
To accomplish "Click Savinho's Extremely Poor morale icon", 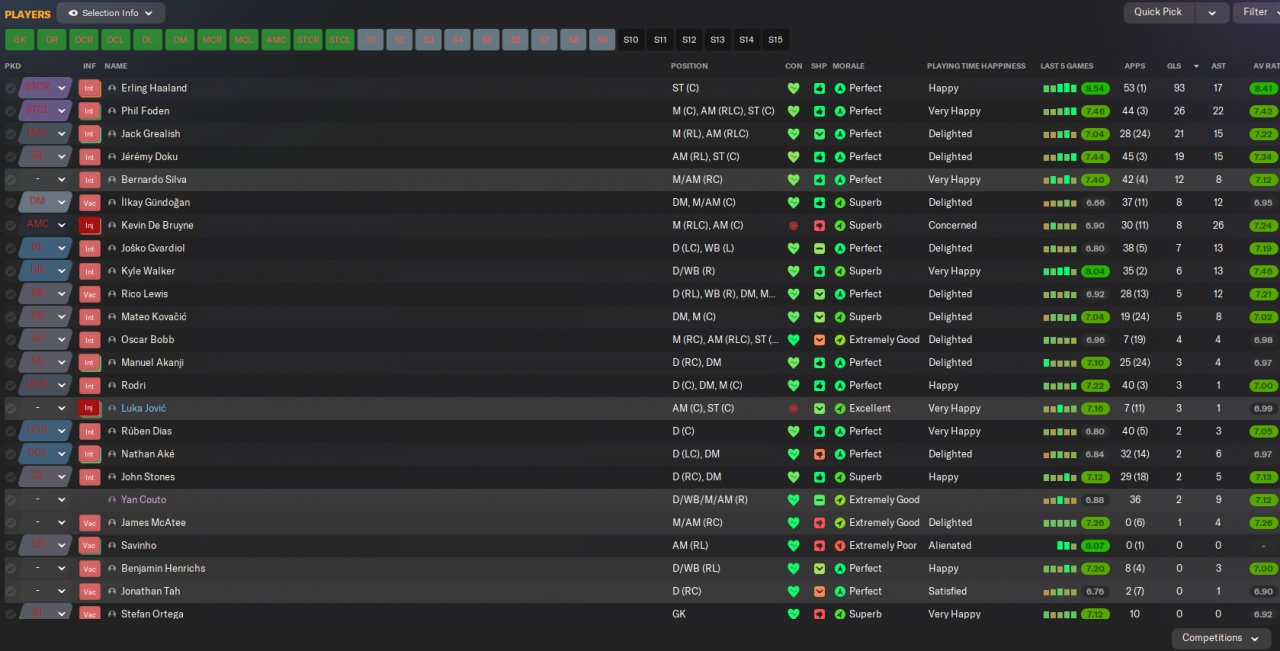I will [840, 545].
